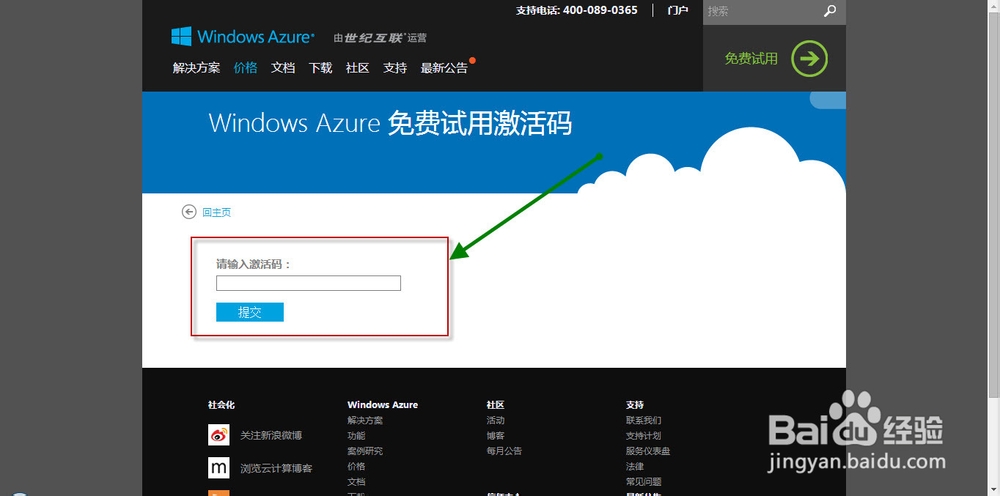The height and width of the screenshot is (496, 1000).
Task: Click the Windows Azure logo
Action: coord(243,36)
